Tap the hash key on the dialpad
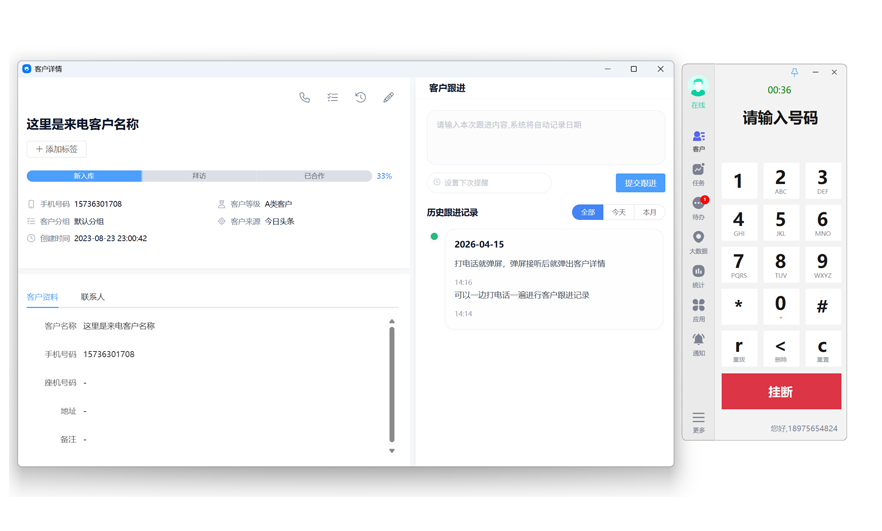Viewport: 882px width, 531px height. point(823,307)
